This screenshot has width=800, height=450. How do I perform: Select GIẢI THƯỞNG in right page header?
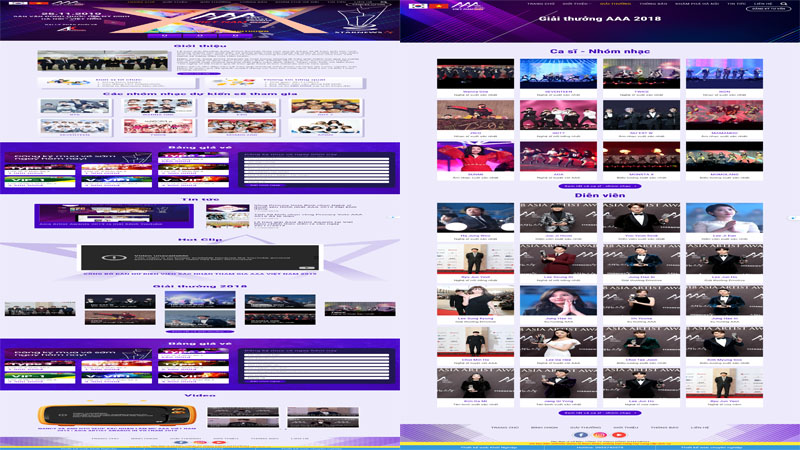click(x=615, y=4)
